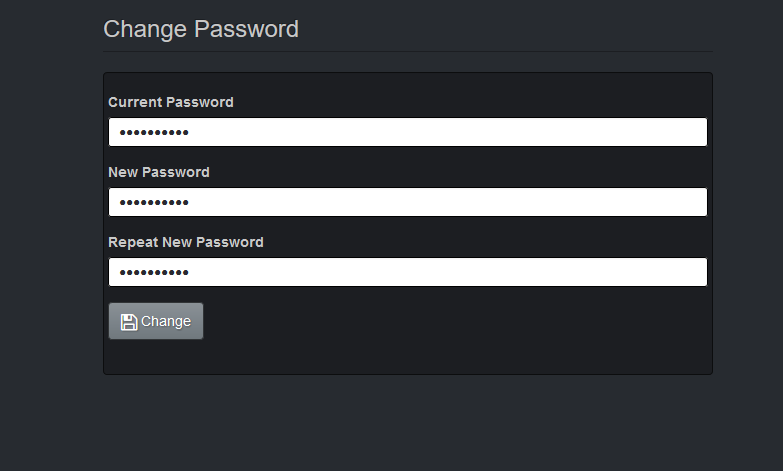Click the Current Password label text

(171, 102)
